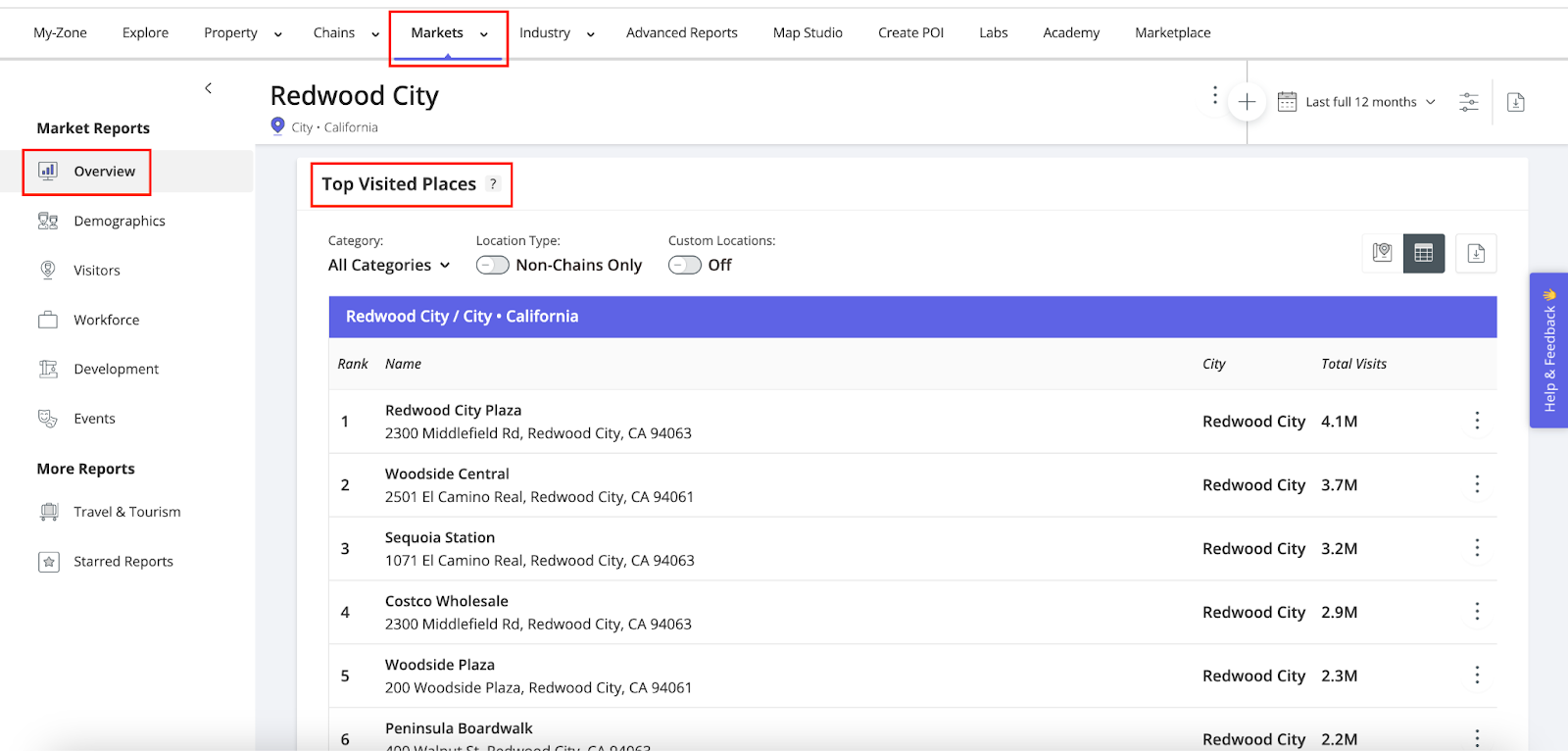This screenshot has width=1568, height=751.
Task: Click the Events masks icon
Action: [48, 419]
